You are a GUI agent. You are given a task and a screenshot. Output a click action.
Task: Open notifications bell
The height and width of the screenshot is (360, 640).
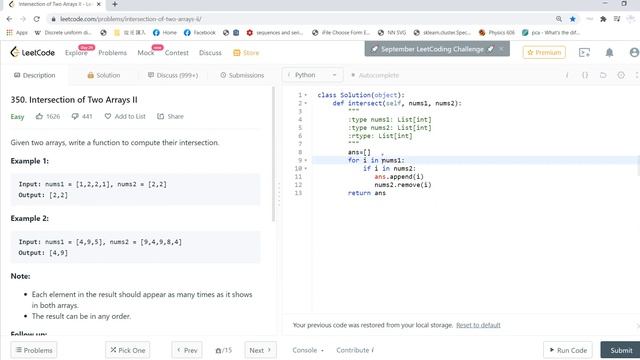click(x=609, y=53)
